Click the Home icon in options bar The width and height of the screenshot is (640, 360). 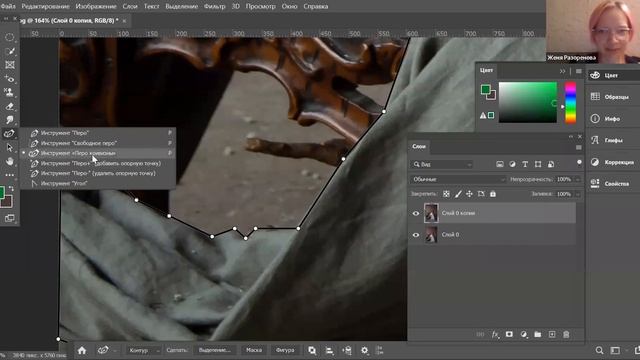click(x=82, y=350)
